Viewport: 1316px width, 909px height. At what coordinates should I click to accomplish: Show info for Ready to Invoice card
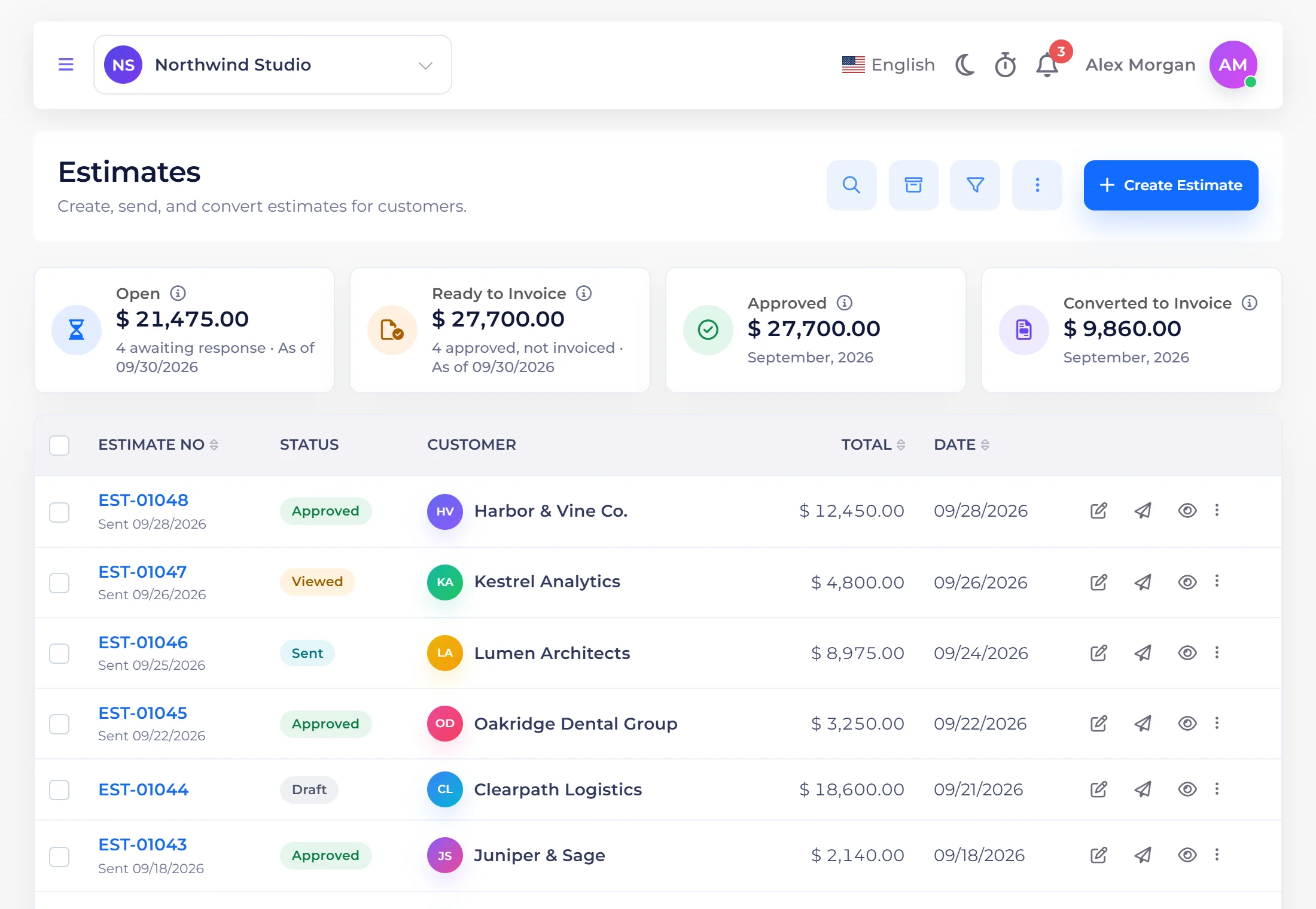click(x=584, y=293)
